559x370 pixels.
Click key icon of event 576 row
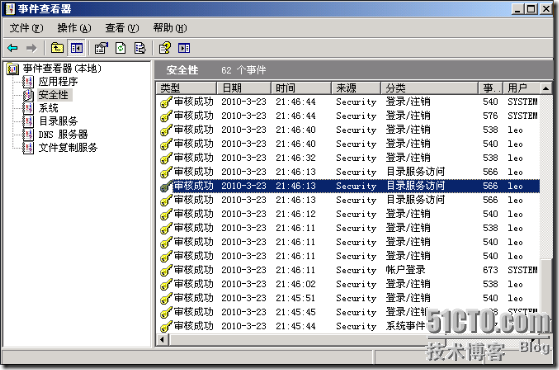[166, 116]
